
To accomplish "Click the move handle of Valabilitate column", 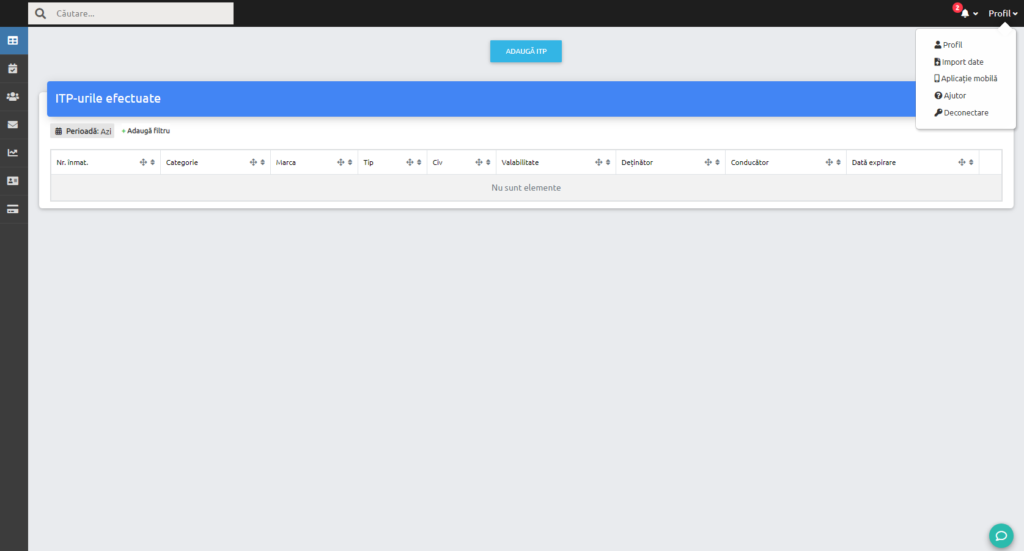I will coord(598,163).
